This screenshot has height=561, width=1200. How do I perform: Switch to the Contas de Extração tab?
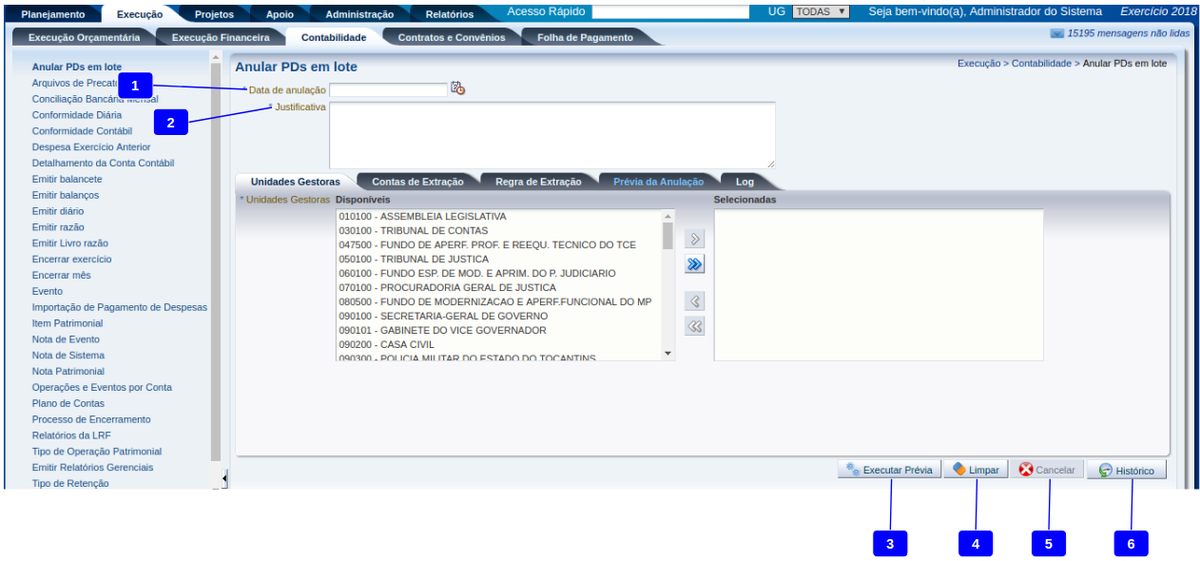tap(417, 182)
